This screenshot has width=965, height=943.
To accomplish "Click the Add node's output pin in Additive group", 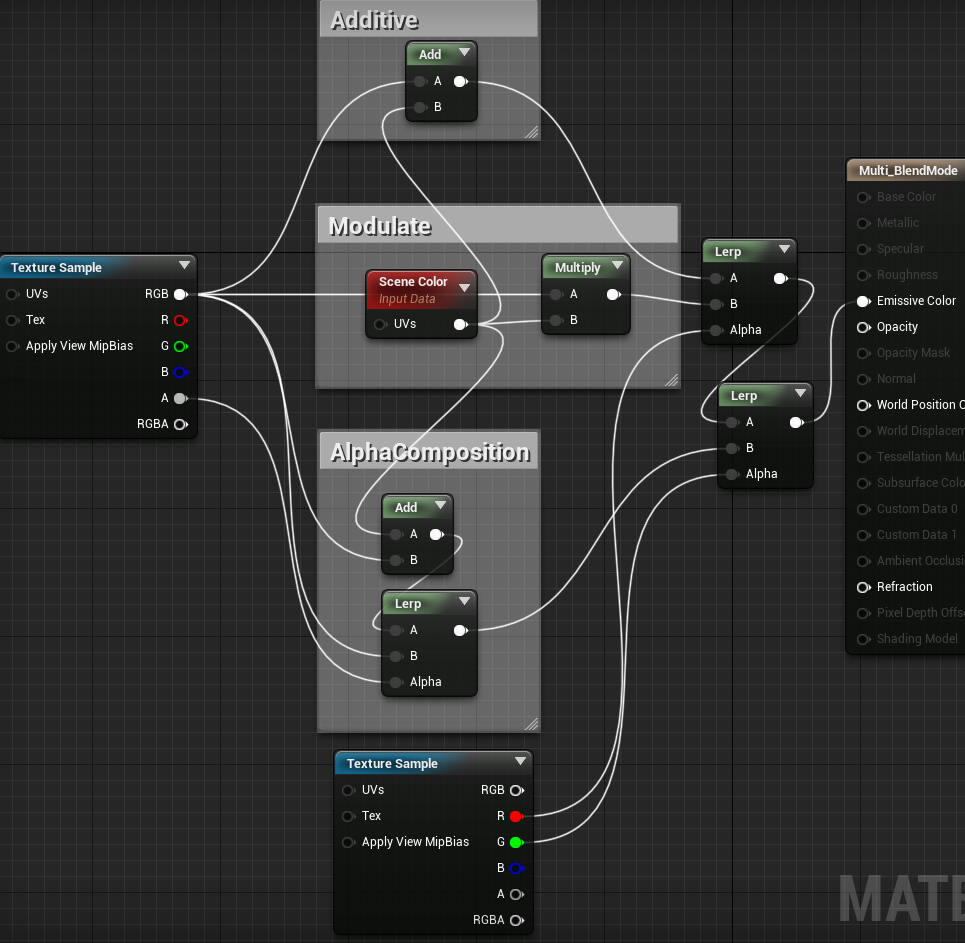I will point(460,81).
